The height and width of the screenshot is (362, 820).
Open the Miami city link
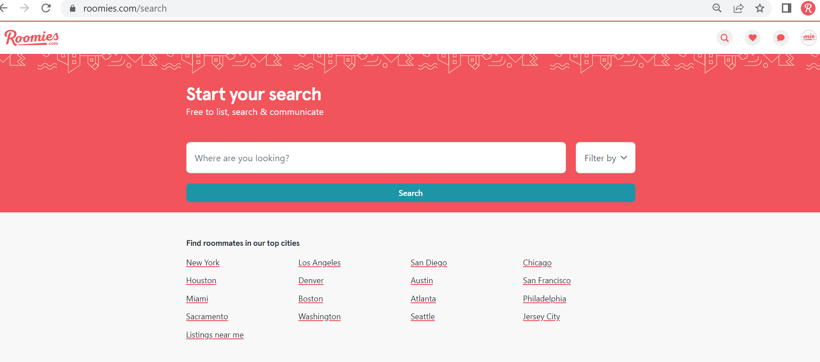pos(197,299)
